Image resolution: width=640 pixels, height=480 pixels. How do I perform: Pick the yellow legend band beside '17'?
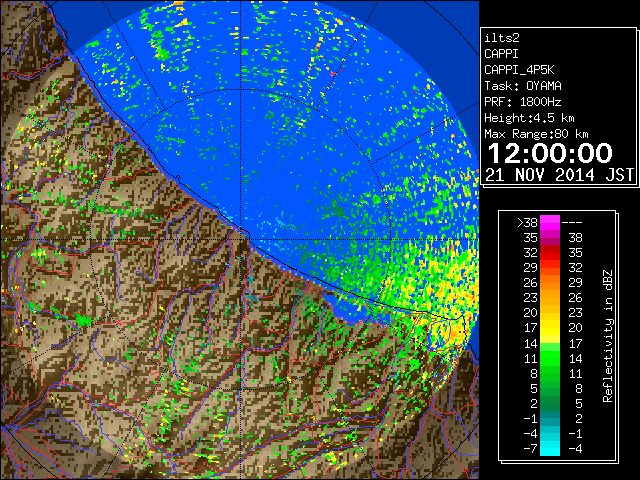[x=550, y=328]
